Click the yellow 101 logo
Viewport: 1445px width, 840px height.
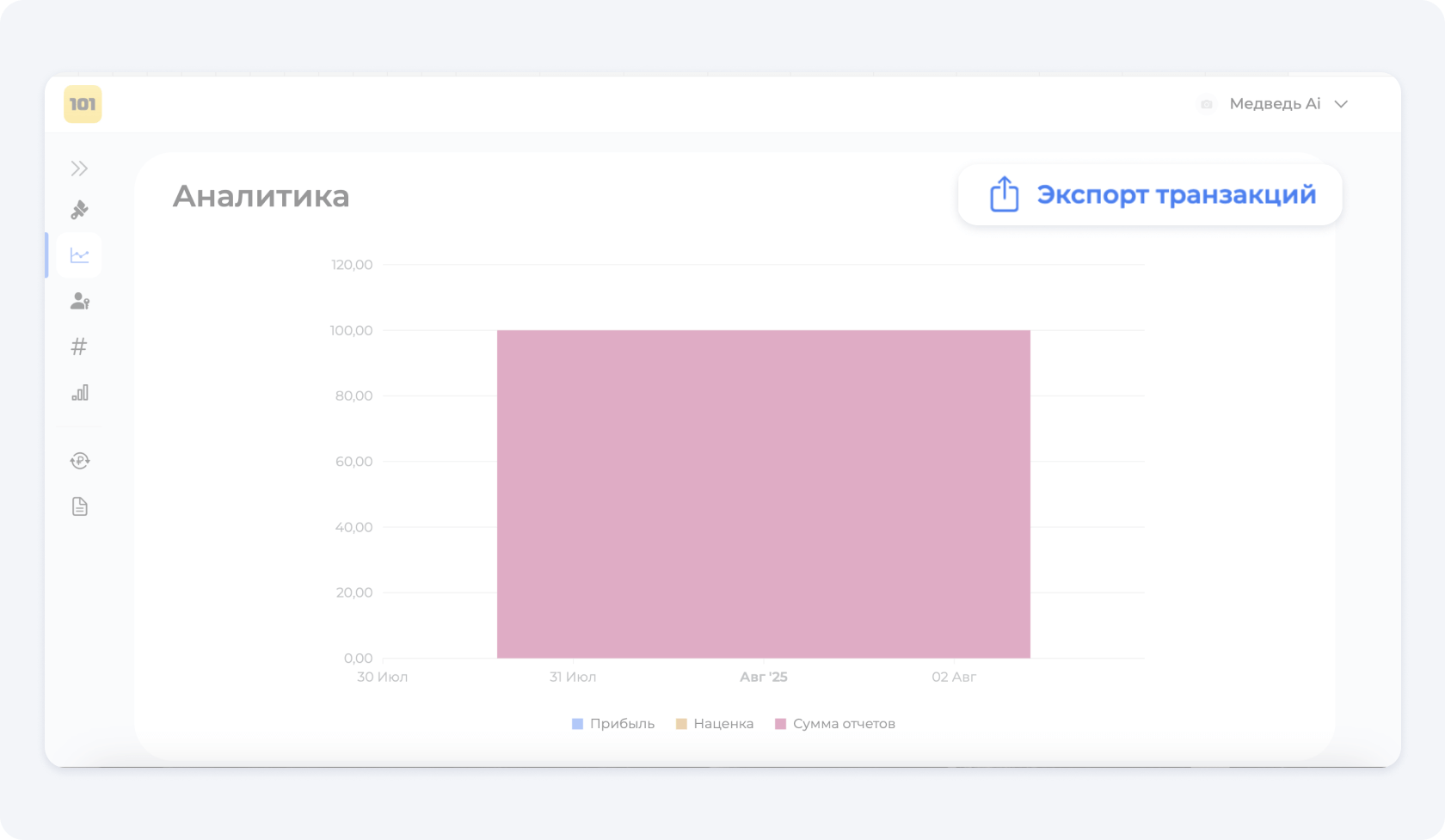tap(83, 104)
